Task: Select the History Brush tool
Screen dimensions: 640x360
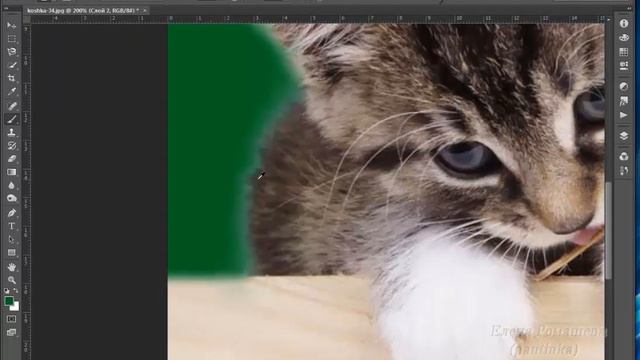Action: pos(11,146)
